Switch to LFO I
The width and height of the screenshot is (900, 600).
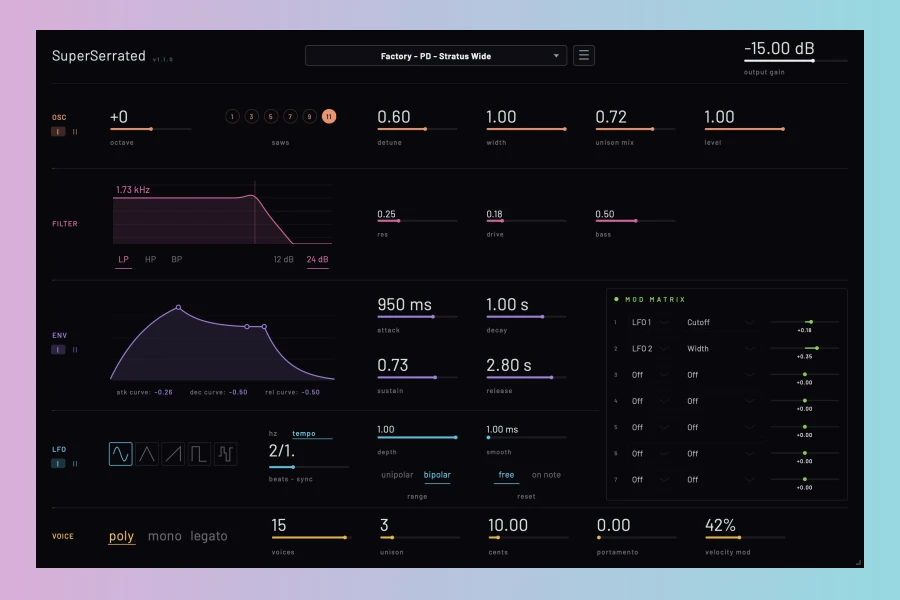click(58, 463)
